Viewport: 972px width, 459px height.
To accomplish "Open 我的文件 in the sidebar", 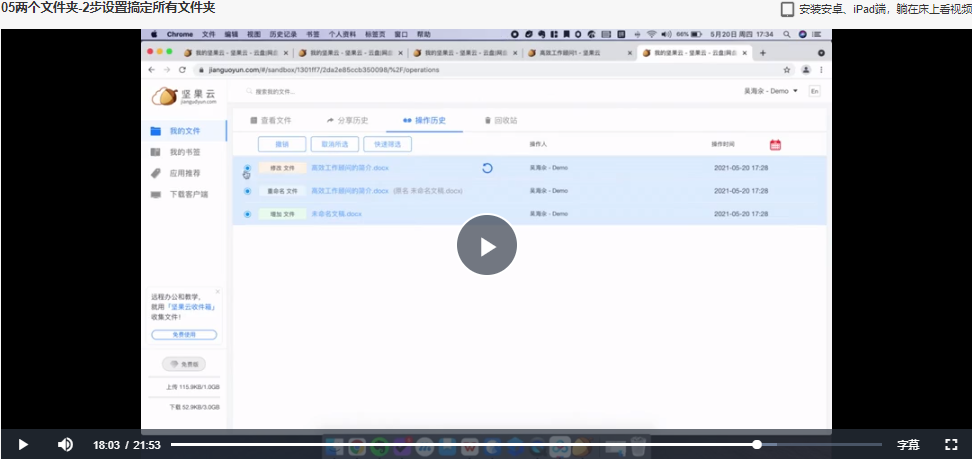I will [184, 131].
